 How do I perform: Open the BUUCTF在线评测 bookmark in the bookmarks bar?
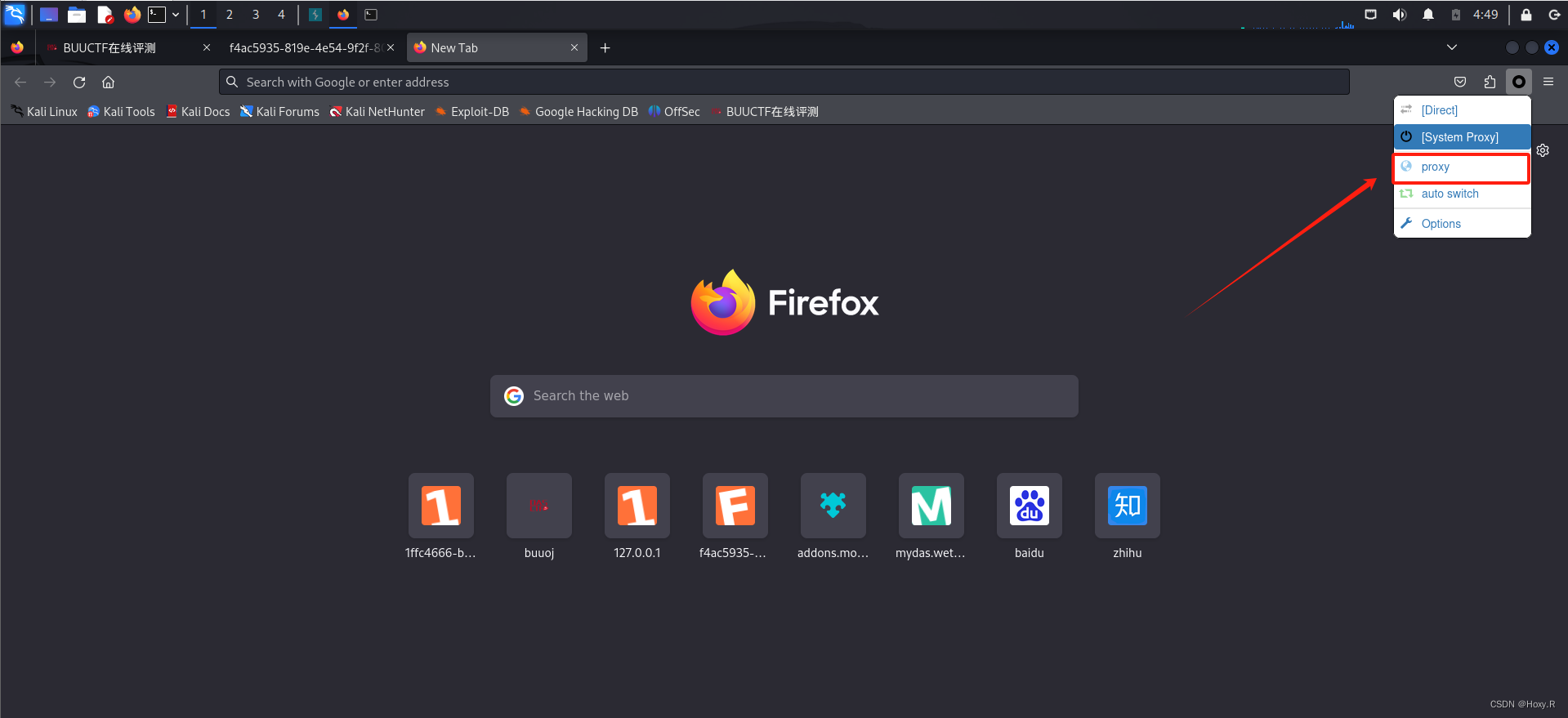point(765,112)
